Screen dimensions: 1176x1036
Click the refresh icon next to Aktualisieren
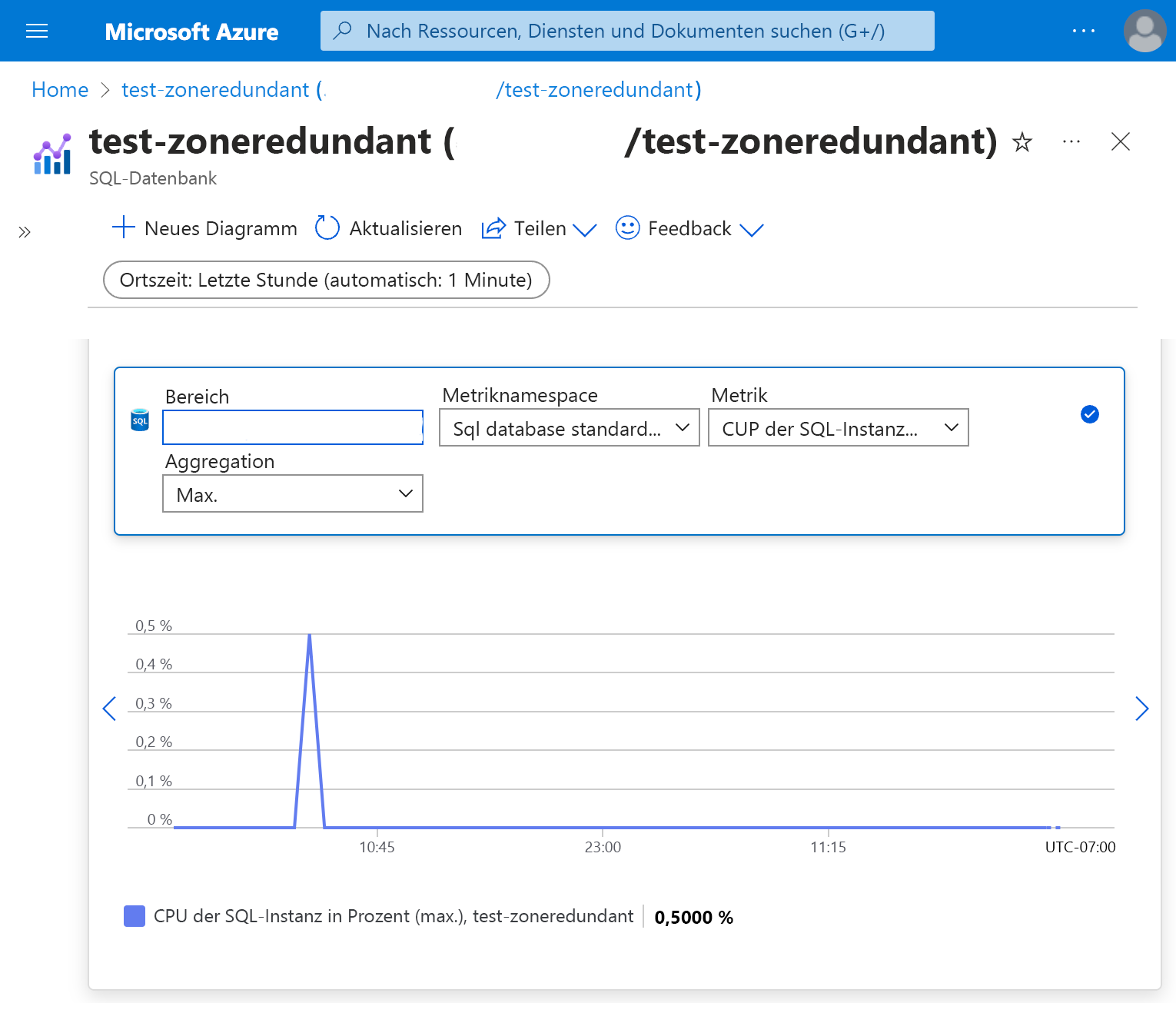coord(327,227)
